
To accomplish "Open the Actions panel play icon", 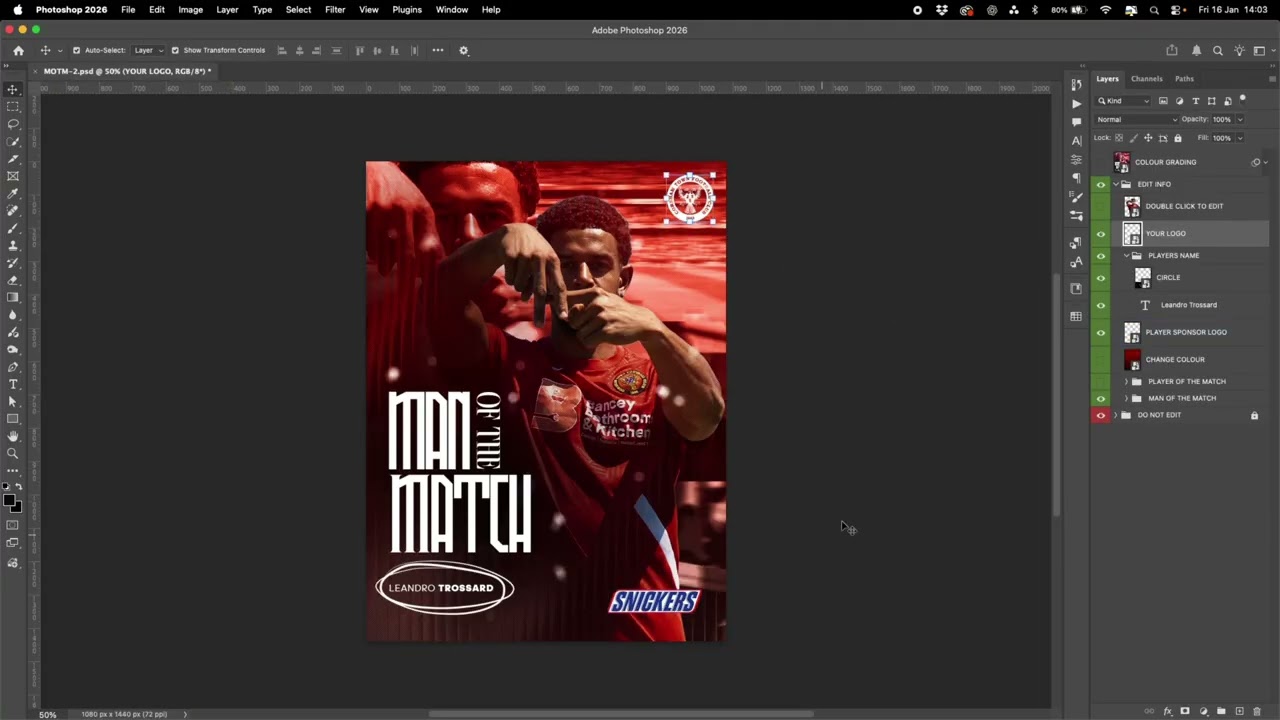I will point(1076,103).
